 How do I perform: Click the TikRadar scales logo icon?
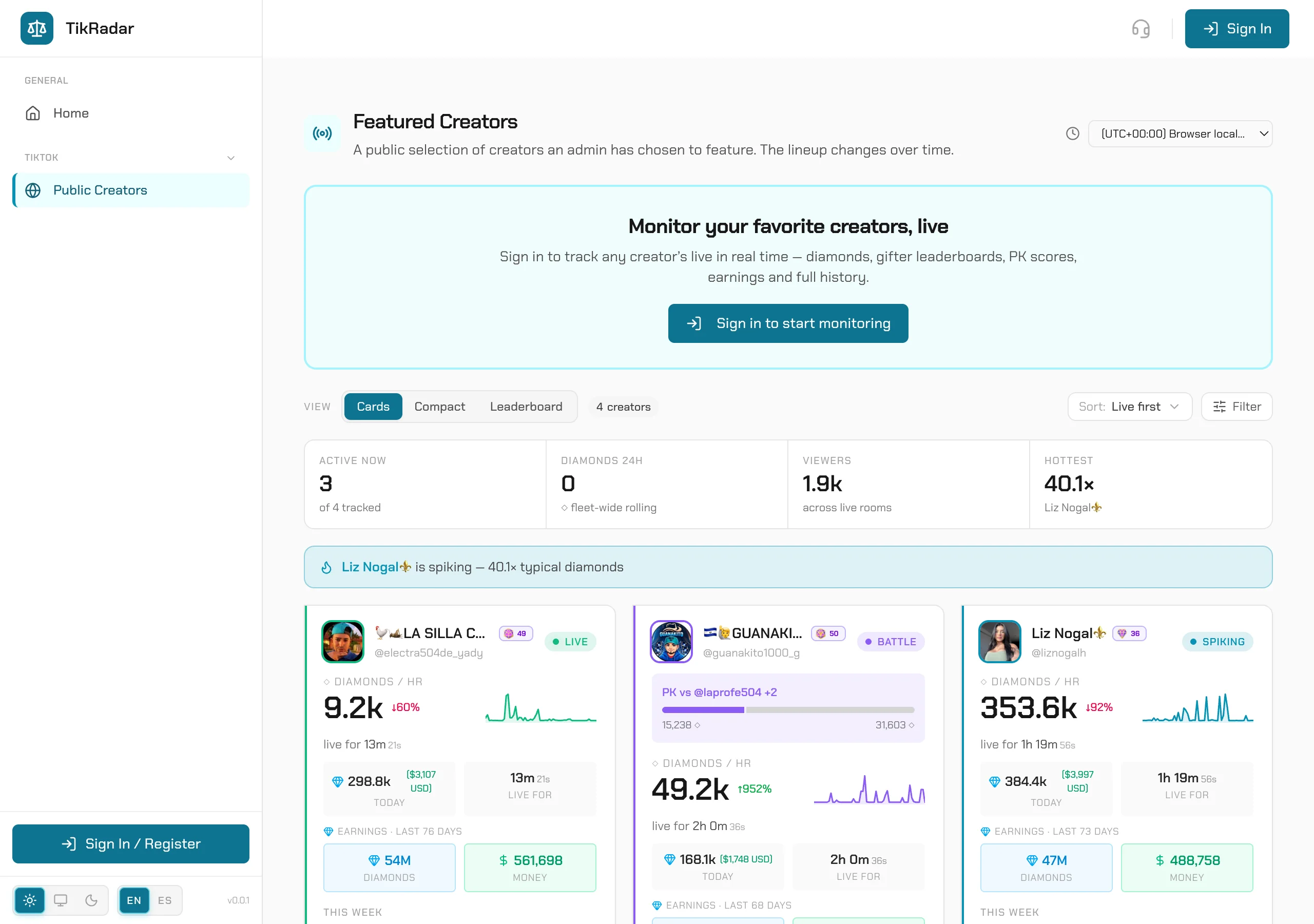(36, 28)
